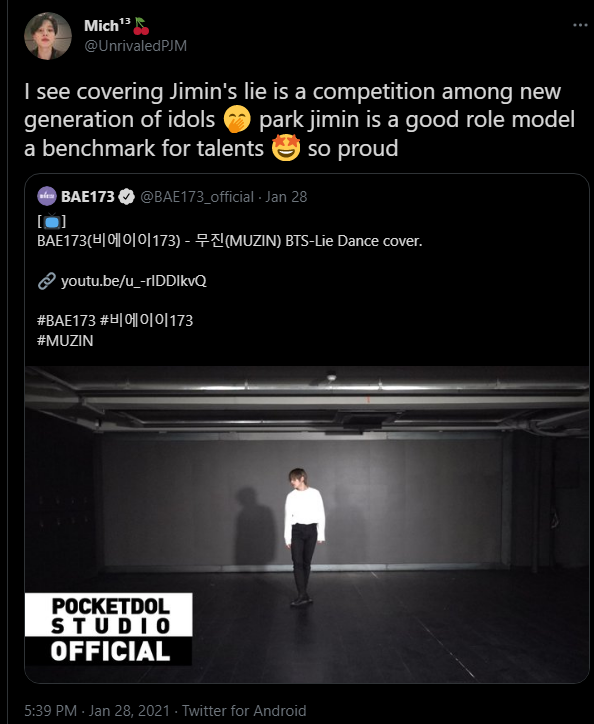This screenshot has width=594, height=724.
Task: Open the youtu.be/u_-rIDDIkvQ link
Action: (x=133, y=281)
